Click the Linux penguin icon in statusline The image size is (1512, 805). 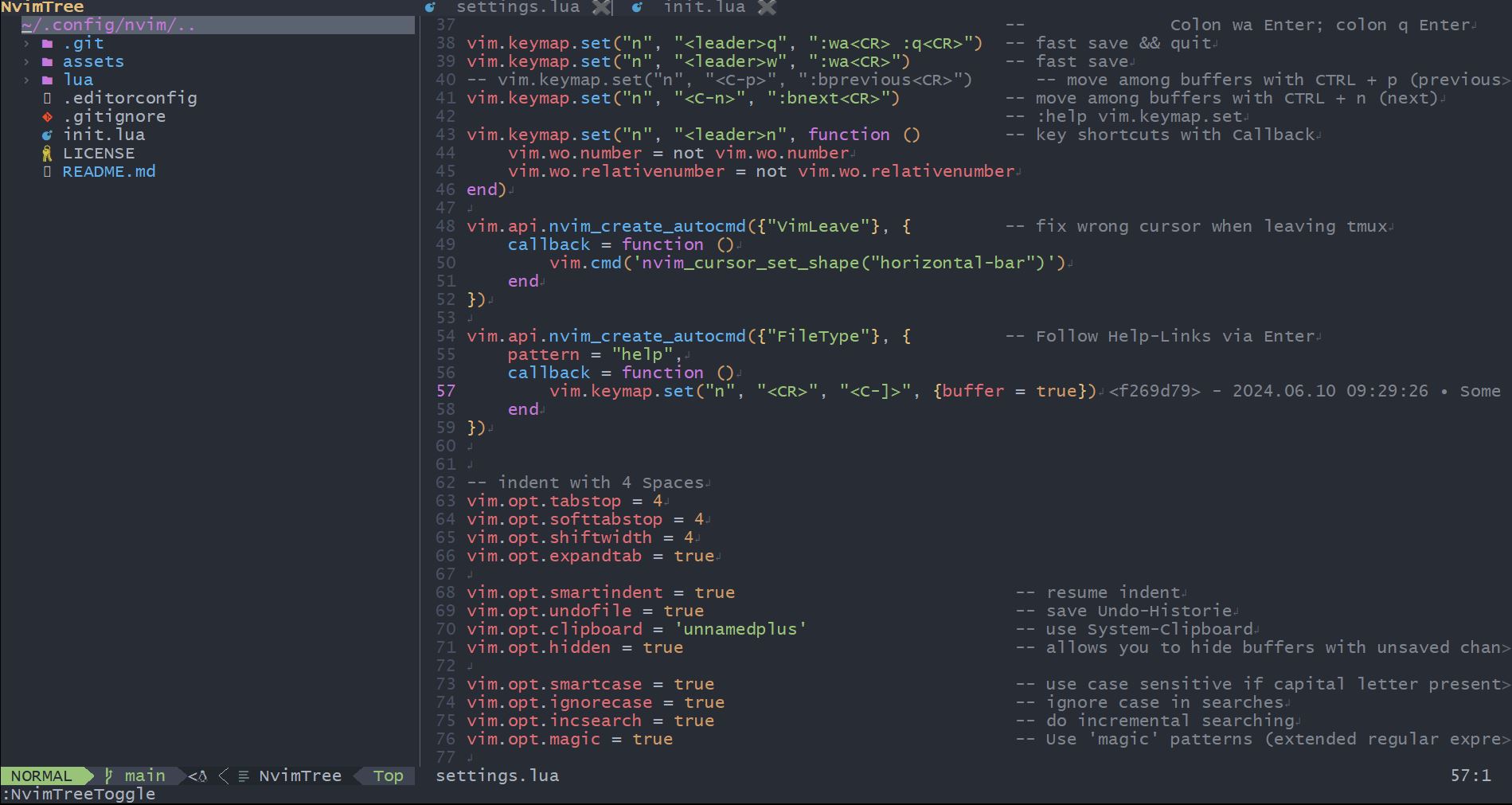202,776
